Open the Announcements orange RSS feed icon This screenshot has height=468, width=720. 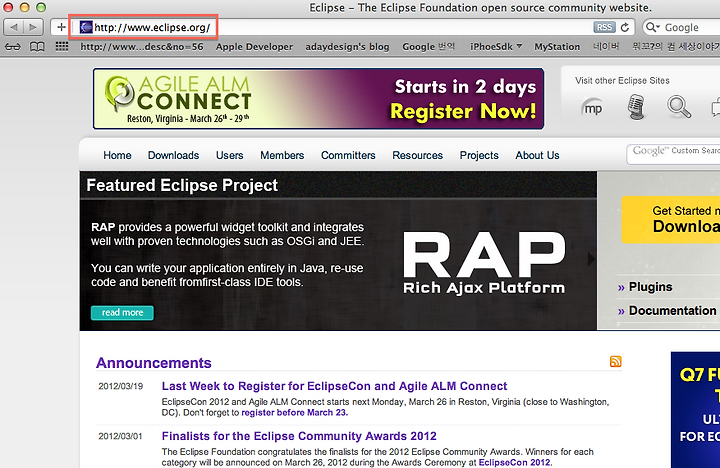(x=615, y=361)
